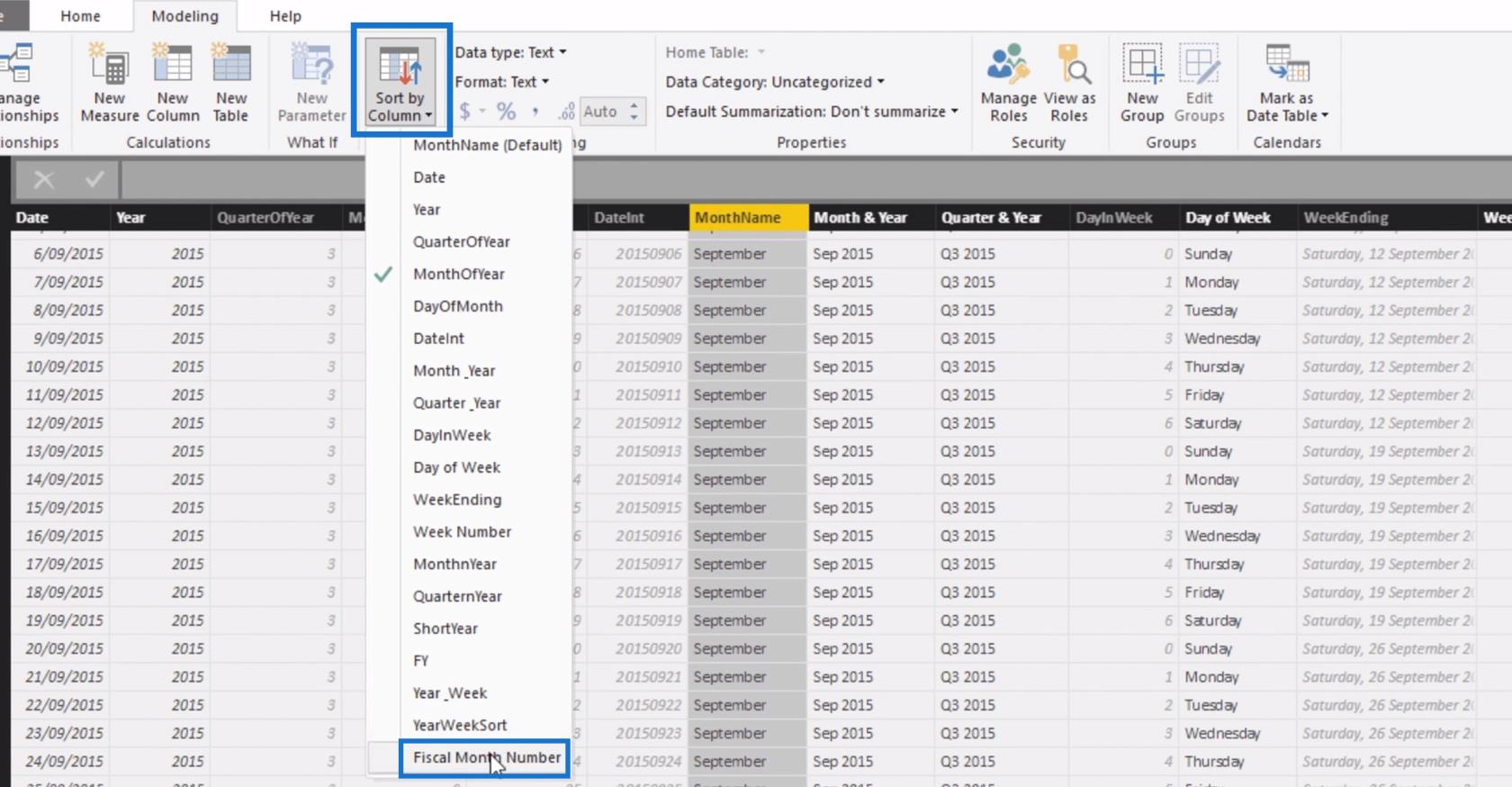
Task: Select the Month & Year column header
Action: coord(871,218)
